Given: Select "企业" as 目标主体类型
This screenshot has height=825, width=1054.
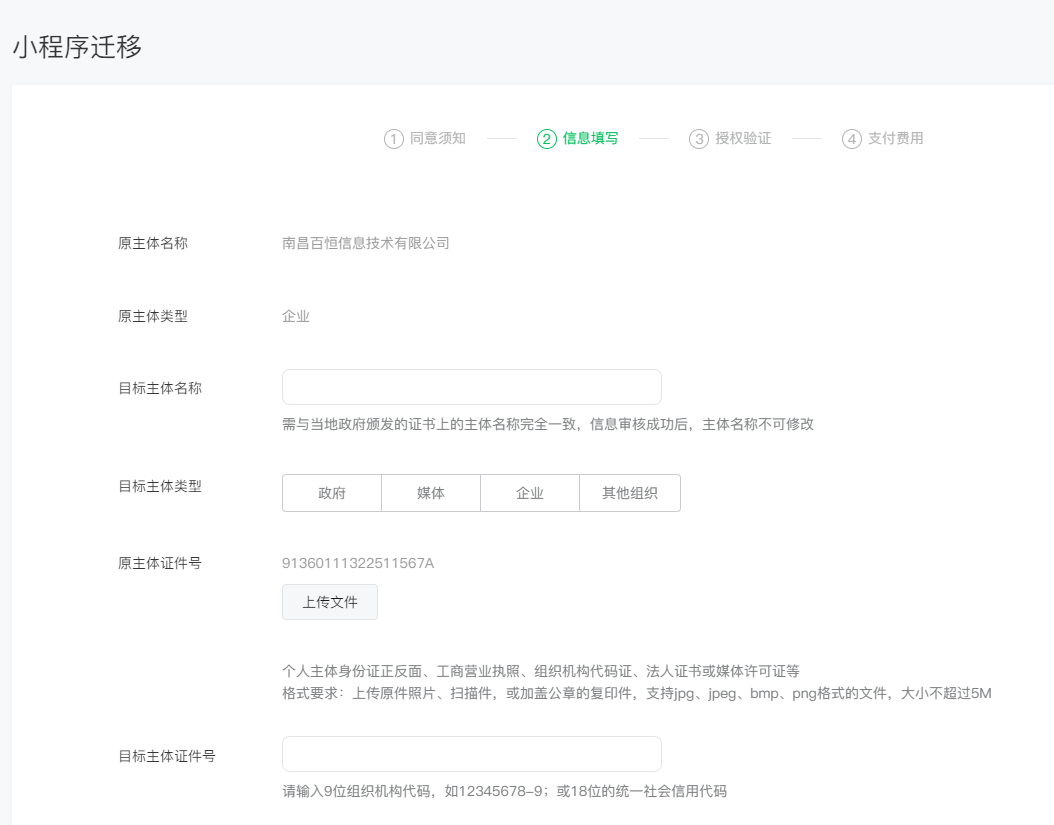Looking at the screenshot, I should (530, 492).
